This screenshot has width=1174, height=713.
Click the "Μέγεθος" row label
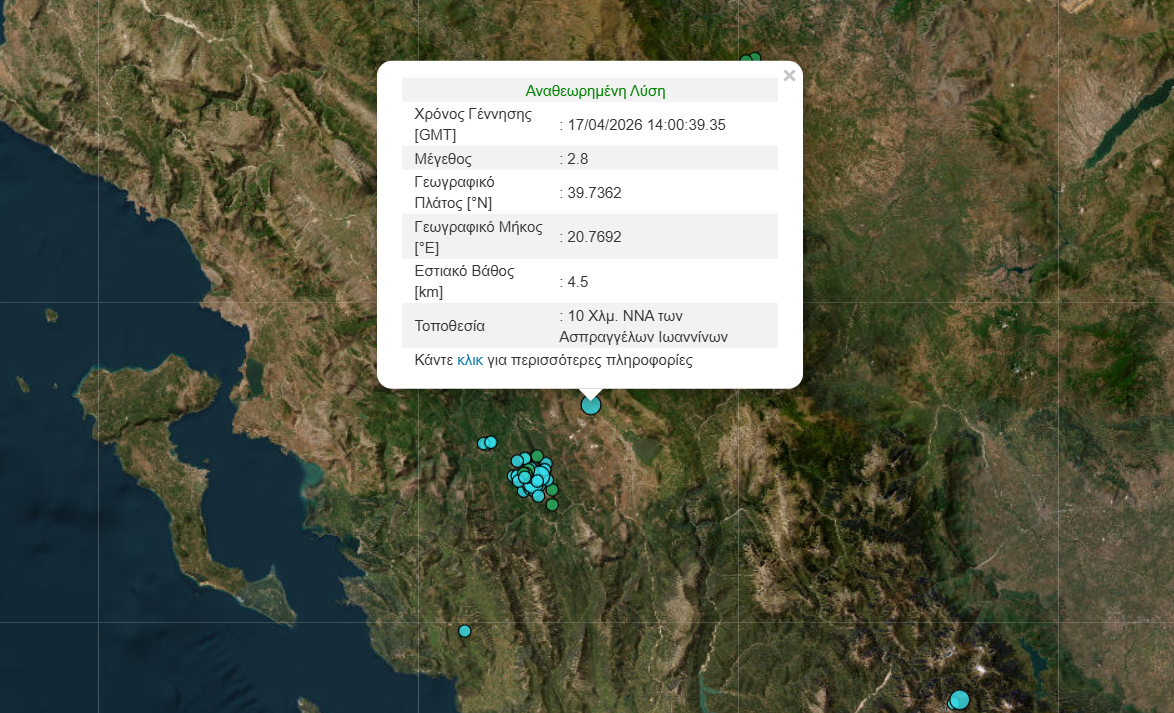pos(443,159)
